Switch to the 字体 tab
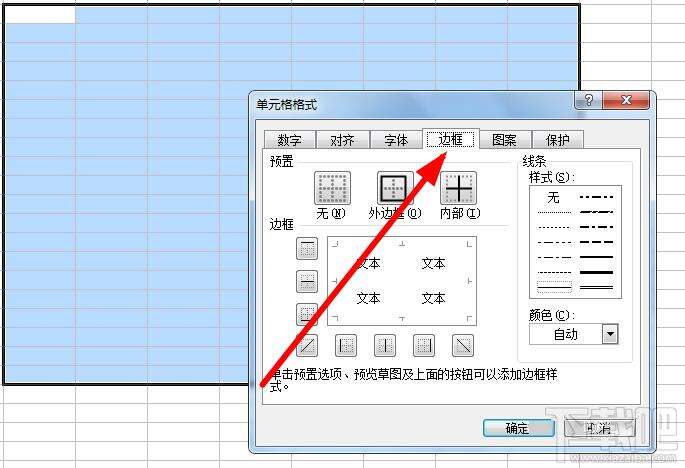 396,140
